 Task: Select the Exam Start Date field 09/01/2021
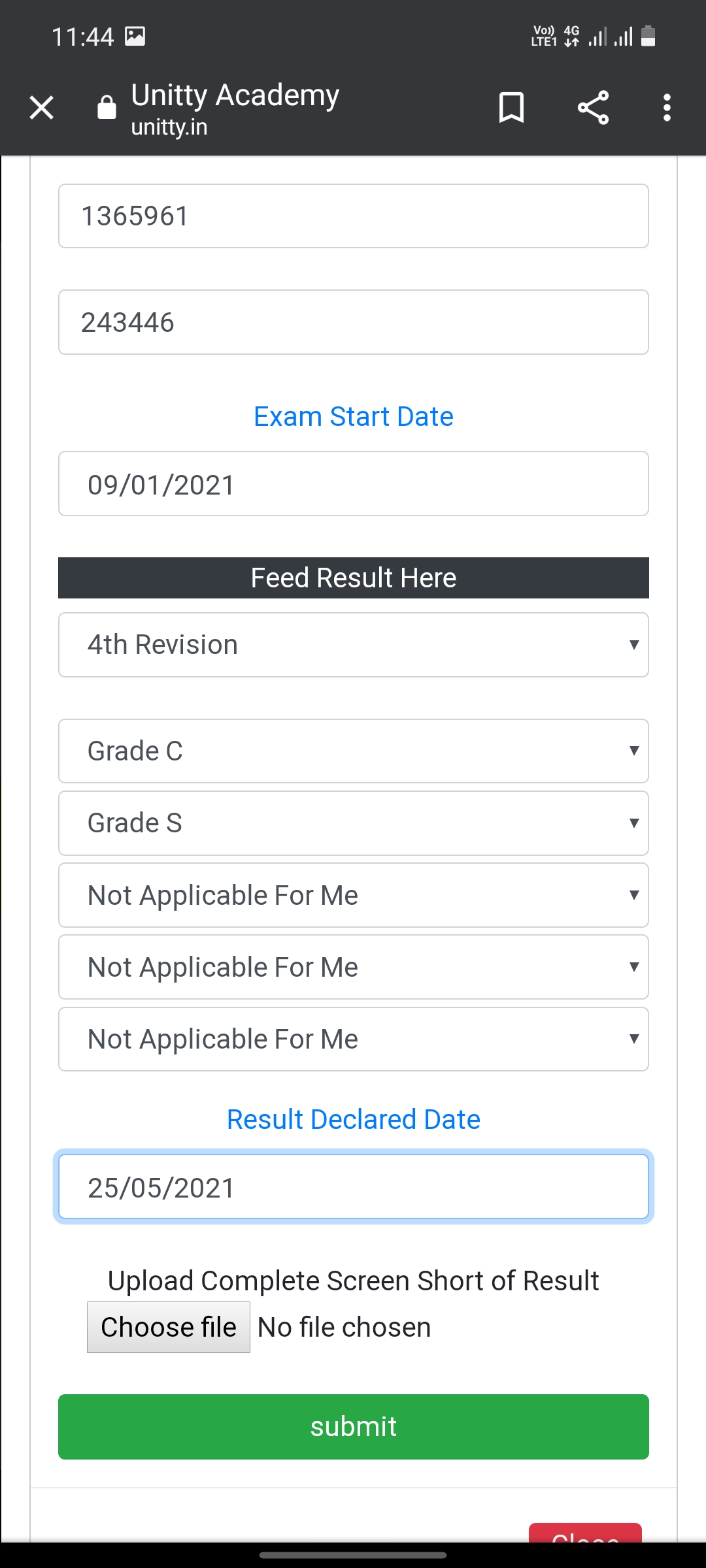(x=353, y=484)
